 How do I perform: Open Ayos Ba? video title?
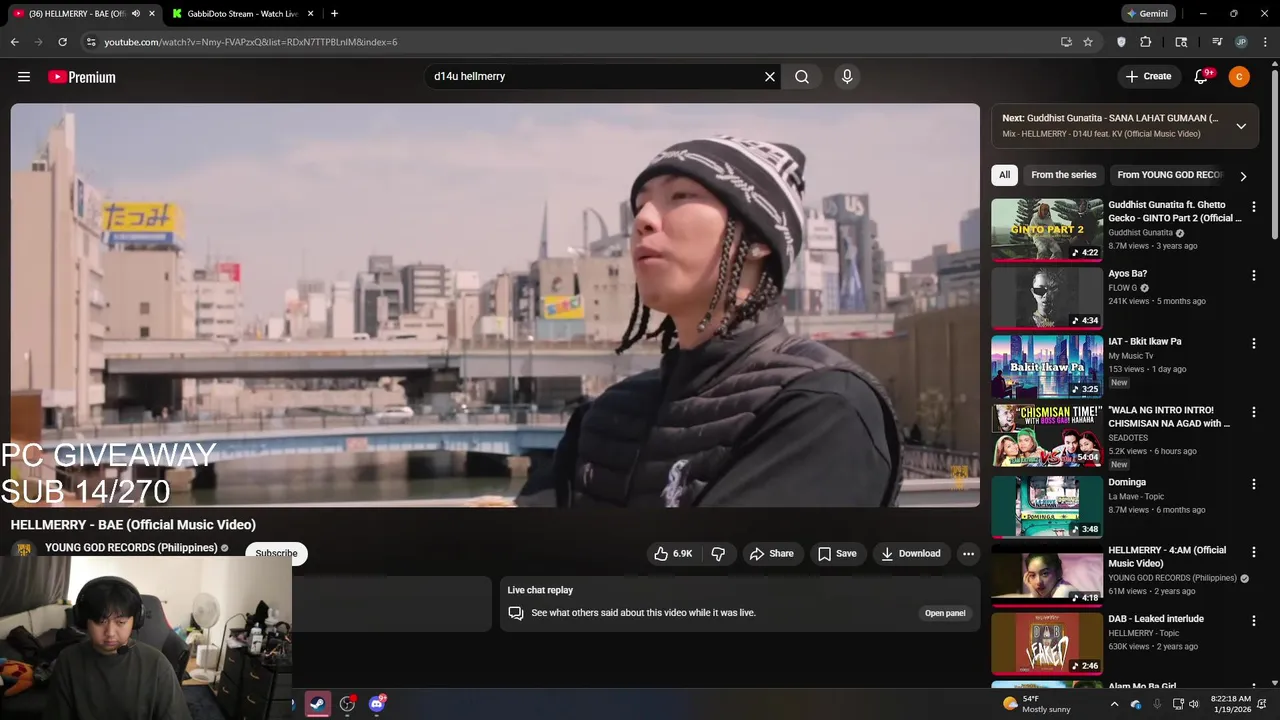point(1127,274)
